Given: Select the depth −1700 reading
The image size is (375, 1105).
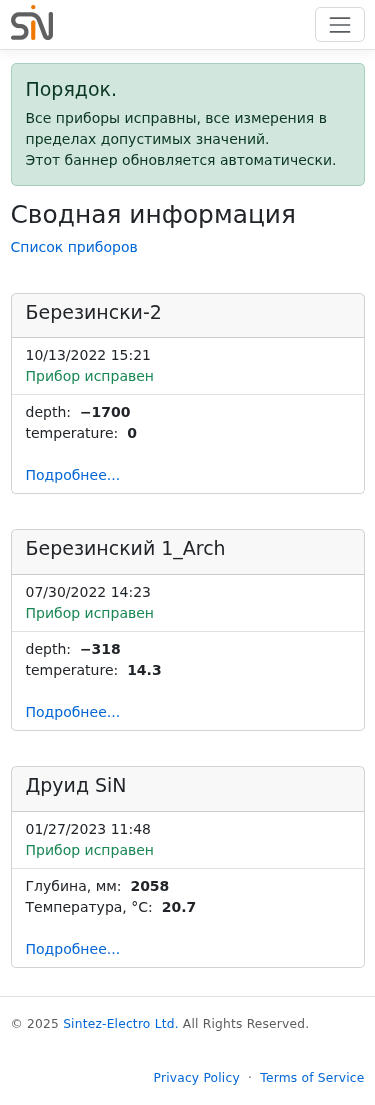Looking at the screenshot, I should click(x=78, y=412).
